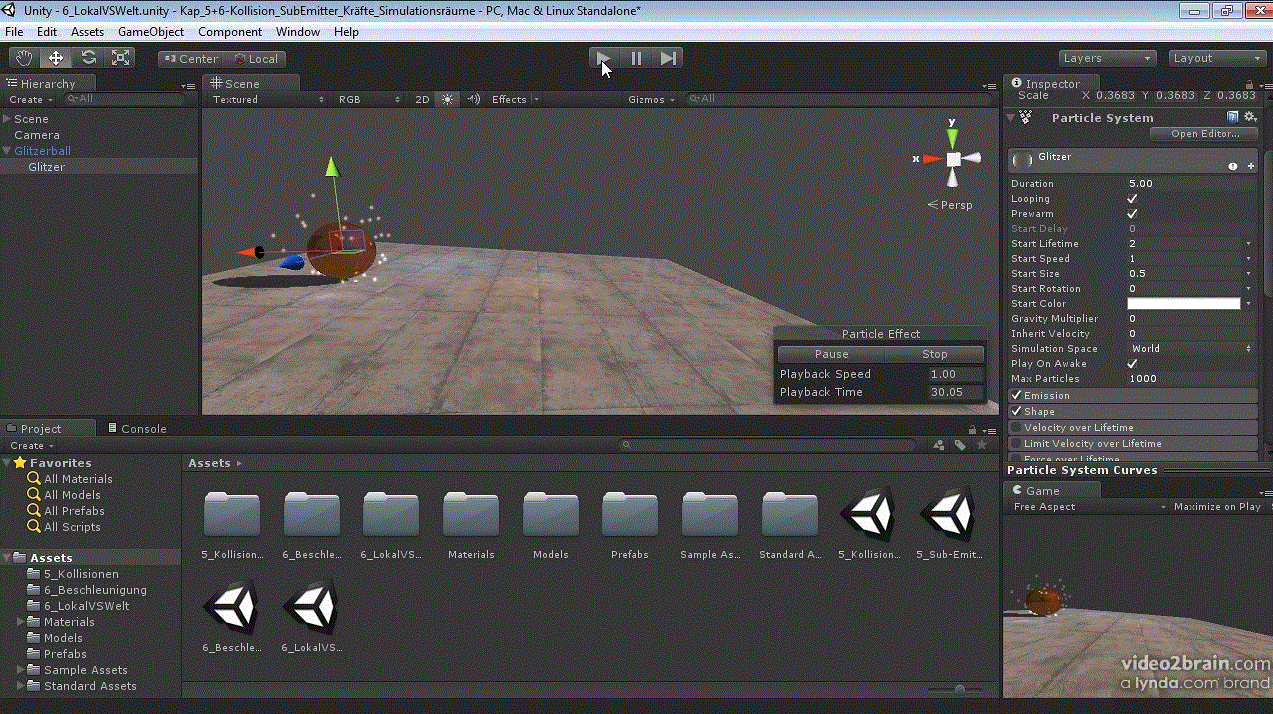The height and width of the screenshot is (714, 1273).
Task: Click the Playback Speed field
Action: tap(955, 374)
